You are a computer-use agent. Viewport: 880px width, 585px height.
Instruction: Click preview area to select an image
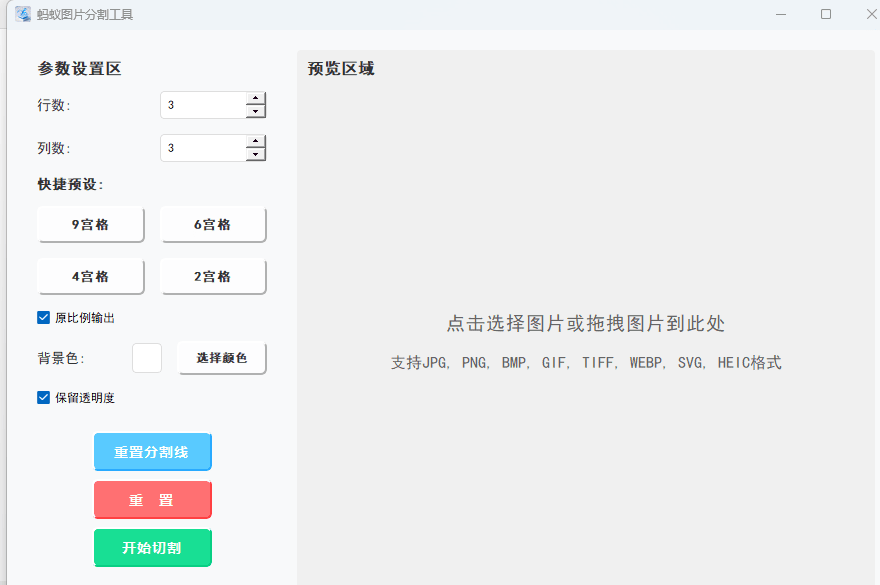tap(585, 325)
